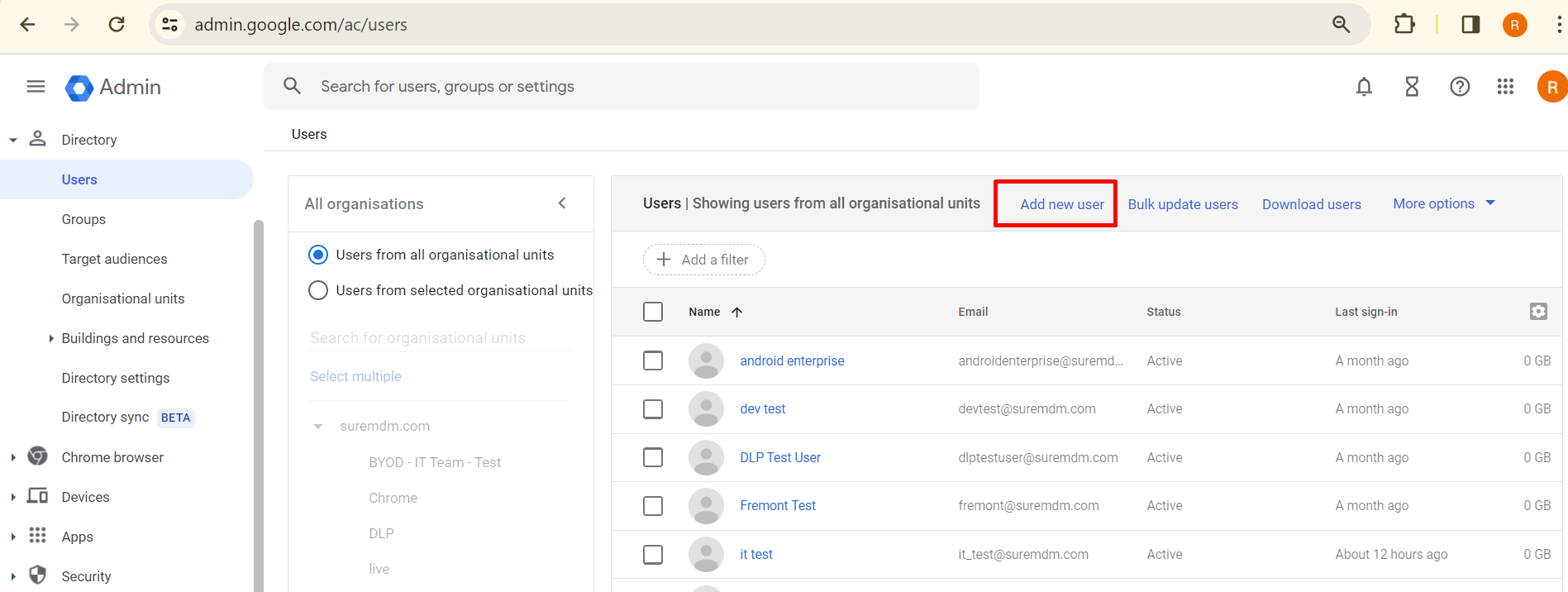The image size is (1568, 592).
Task: Open the DLP Test User link
Action: point(780,457)
